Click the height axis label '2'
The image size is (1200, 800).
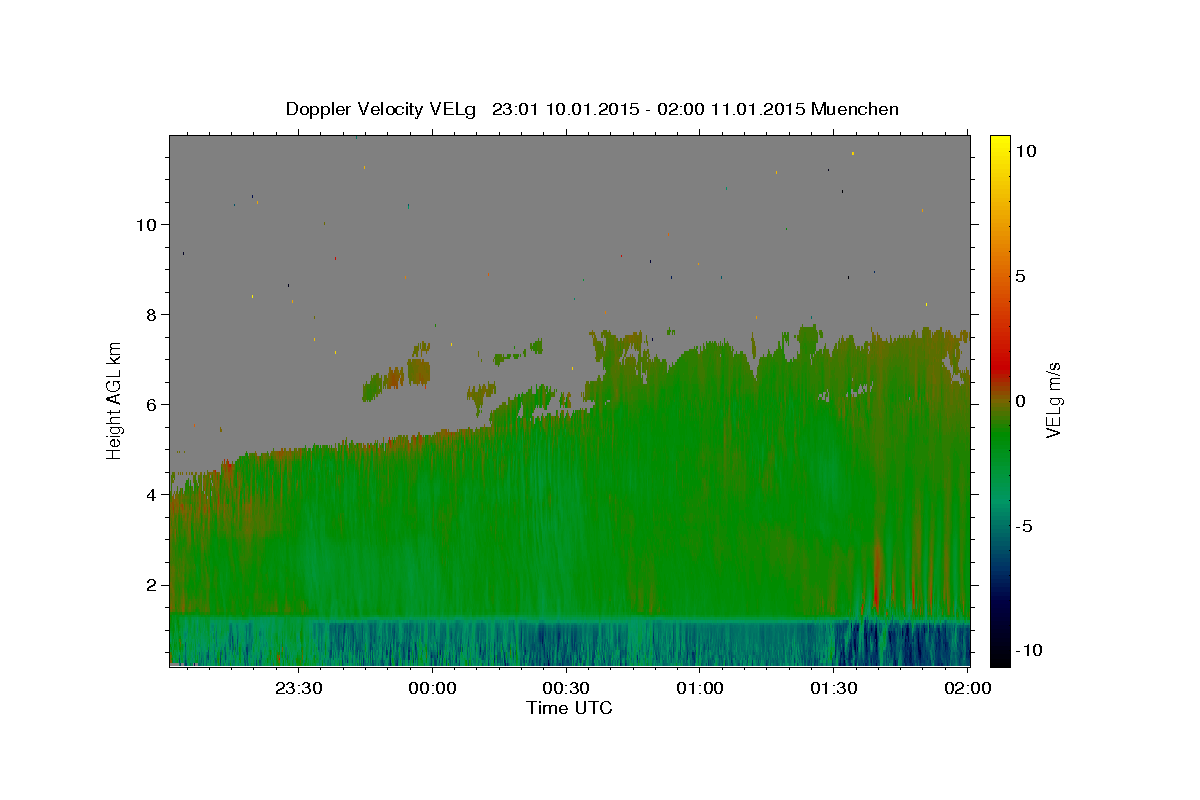point(151,585)
